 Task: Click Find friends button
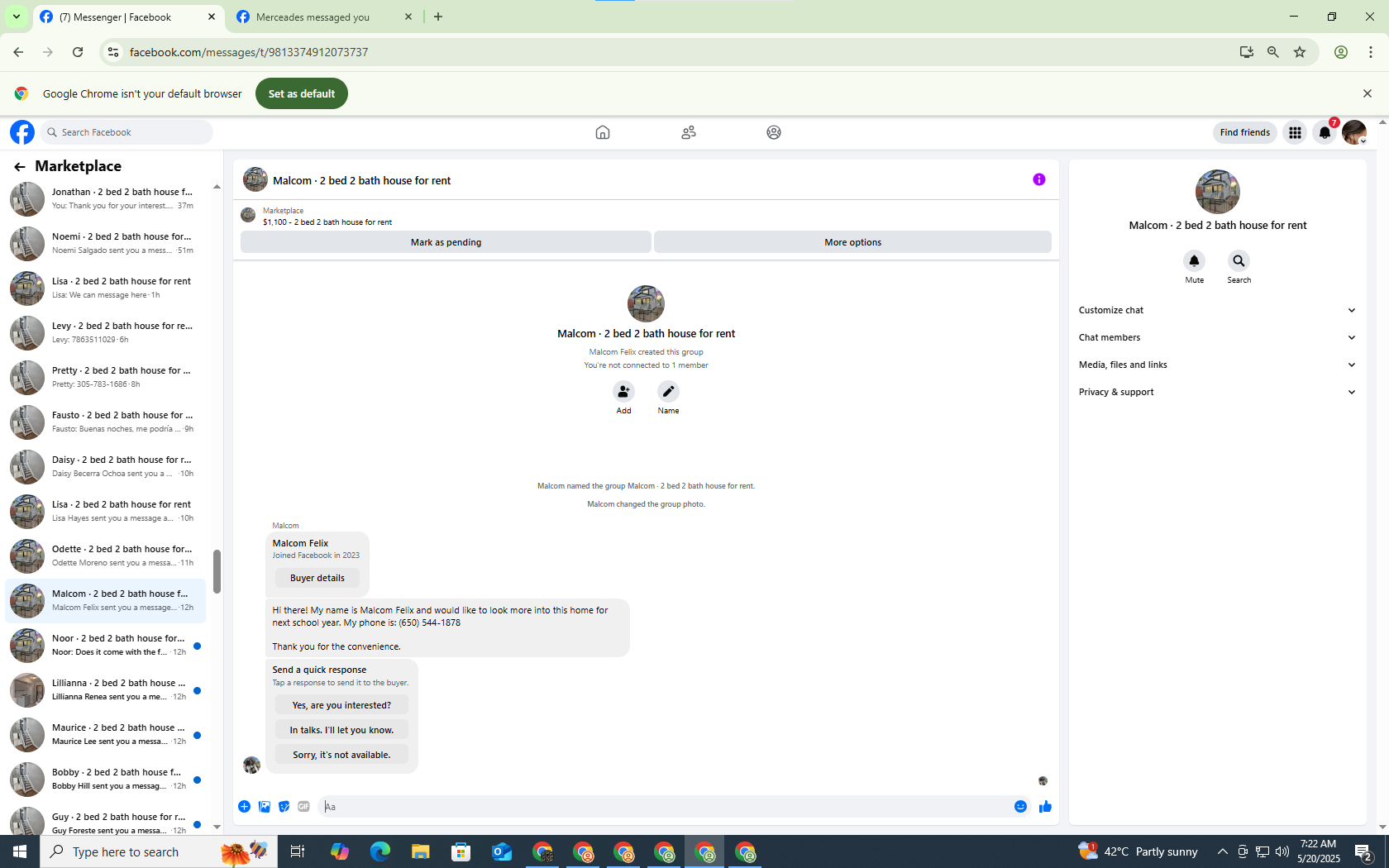(1244, 132)
